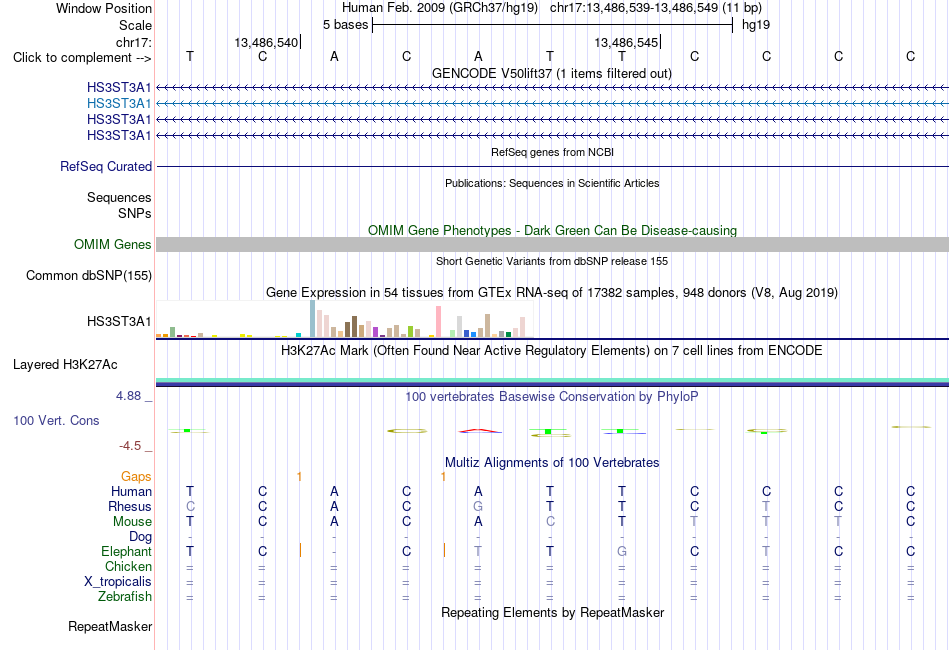950x650 pixels.
Task: Open the Common dbSNP(155) track label
Action: click(x=88, y=276)
